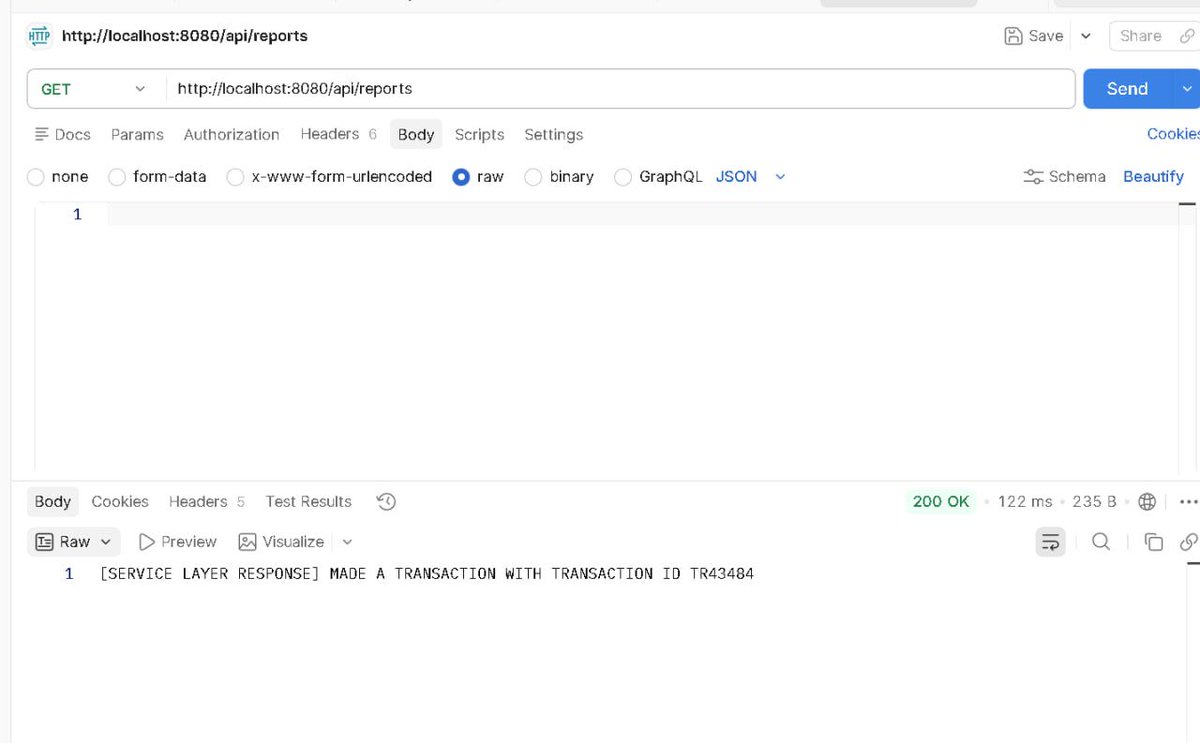
Task: Click the SERVICE LAYER RESPONSE text line
Action: click(427, 573)
